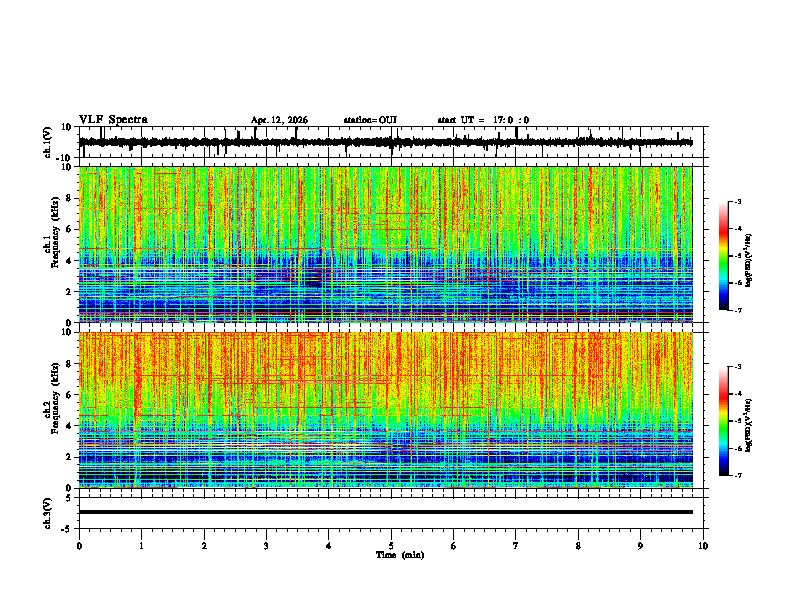Viewport: 792px width, 612px height.
Task: Click the time axis tick label "3"
Action: coord(266,546)
